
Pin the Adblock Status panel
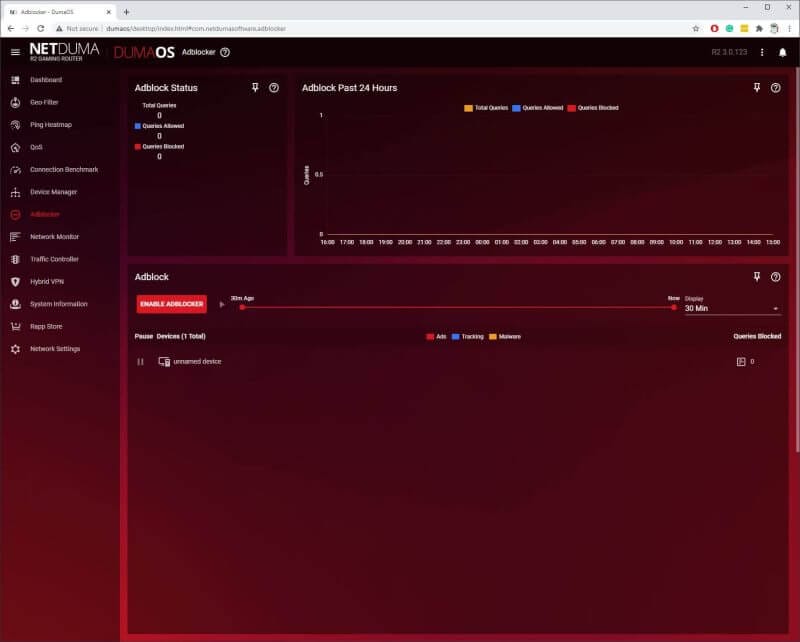(x=257, y=88)
